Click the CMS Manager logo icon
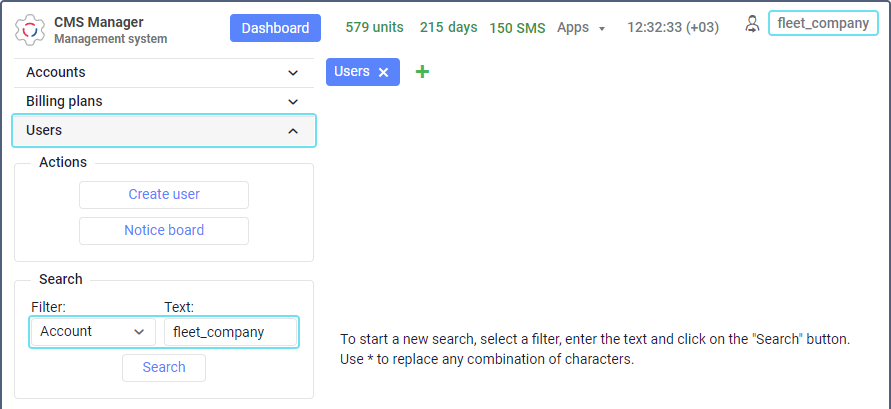This screenshot has width=891, height=409. (30, 29)
